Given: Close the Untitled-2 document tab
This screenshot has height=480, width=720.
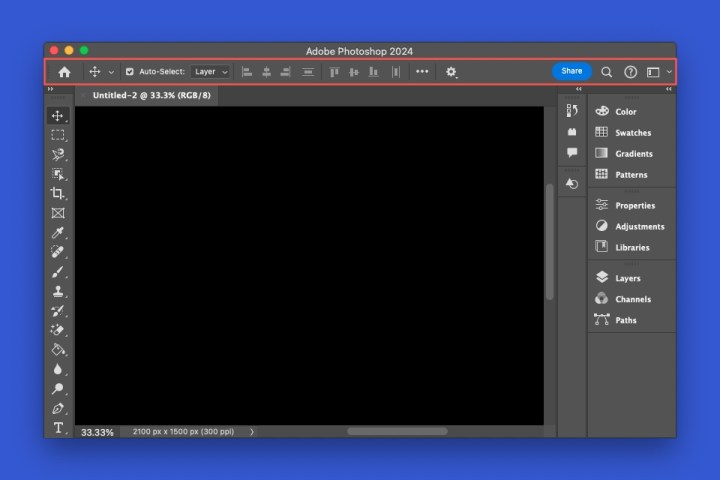Looking at the screenshot, I should tap(83, 96).
